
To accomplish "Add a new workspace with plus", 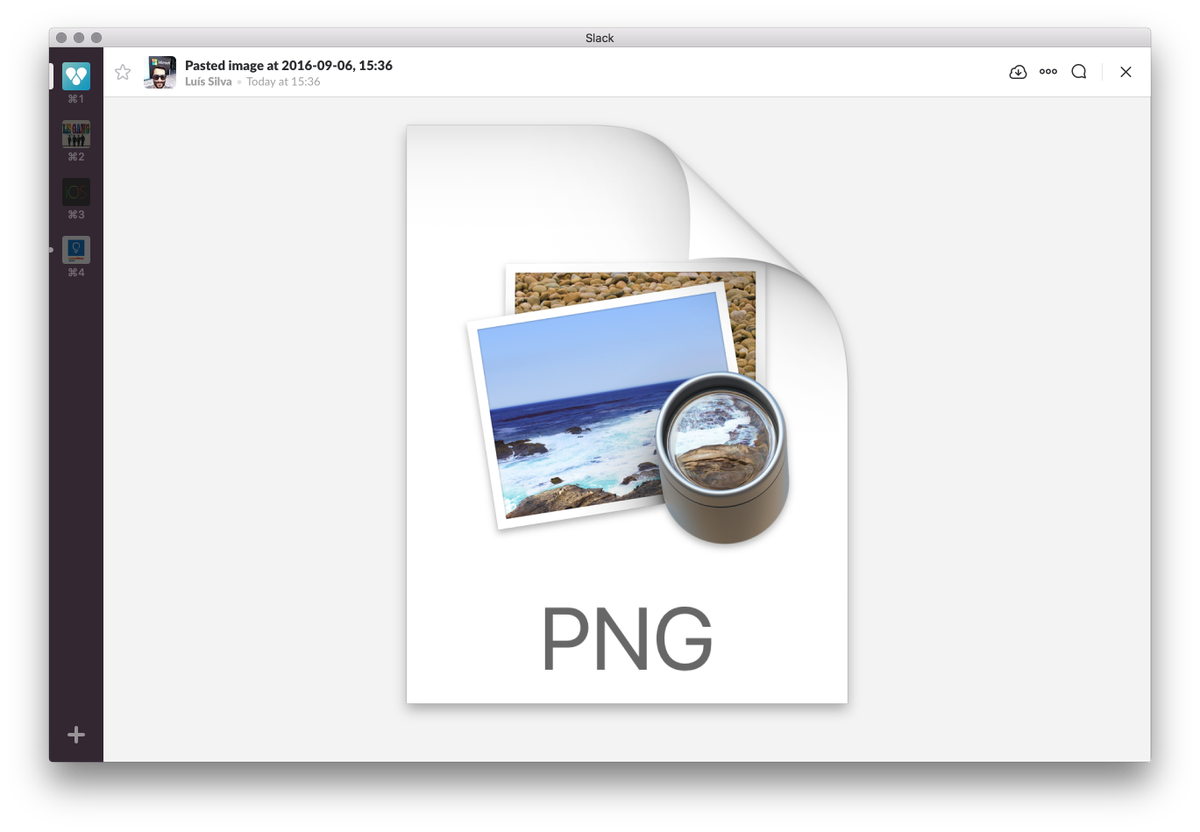I will 76,735.
